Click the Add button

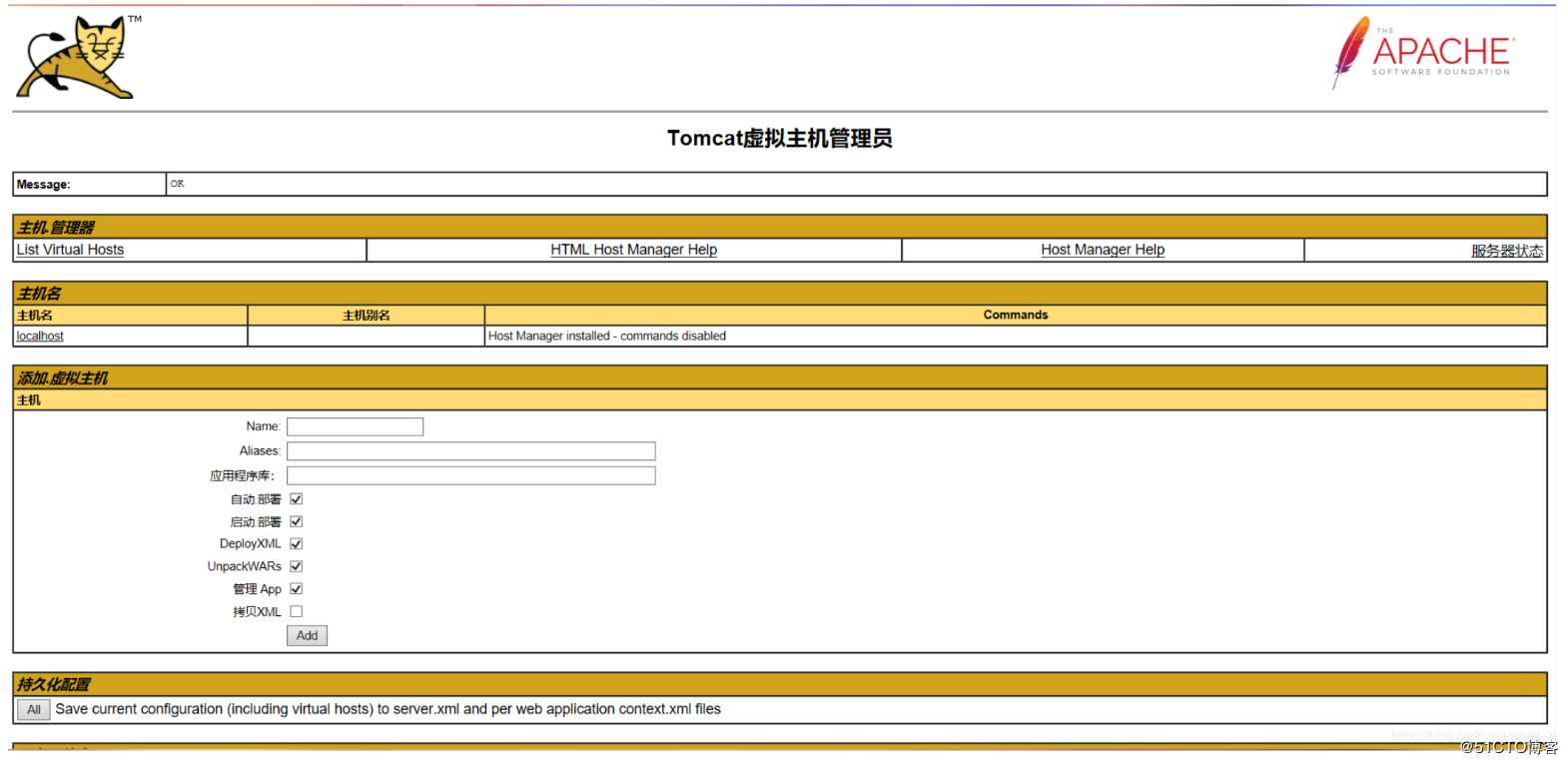(x=307, y=635)
